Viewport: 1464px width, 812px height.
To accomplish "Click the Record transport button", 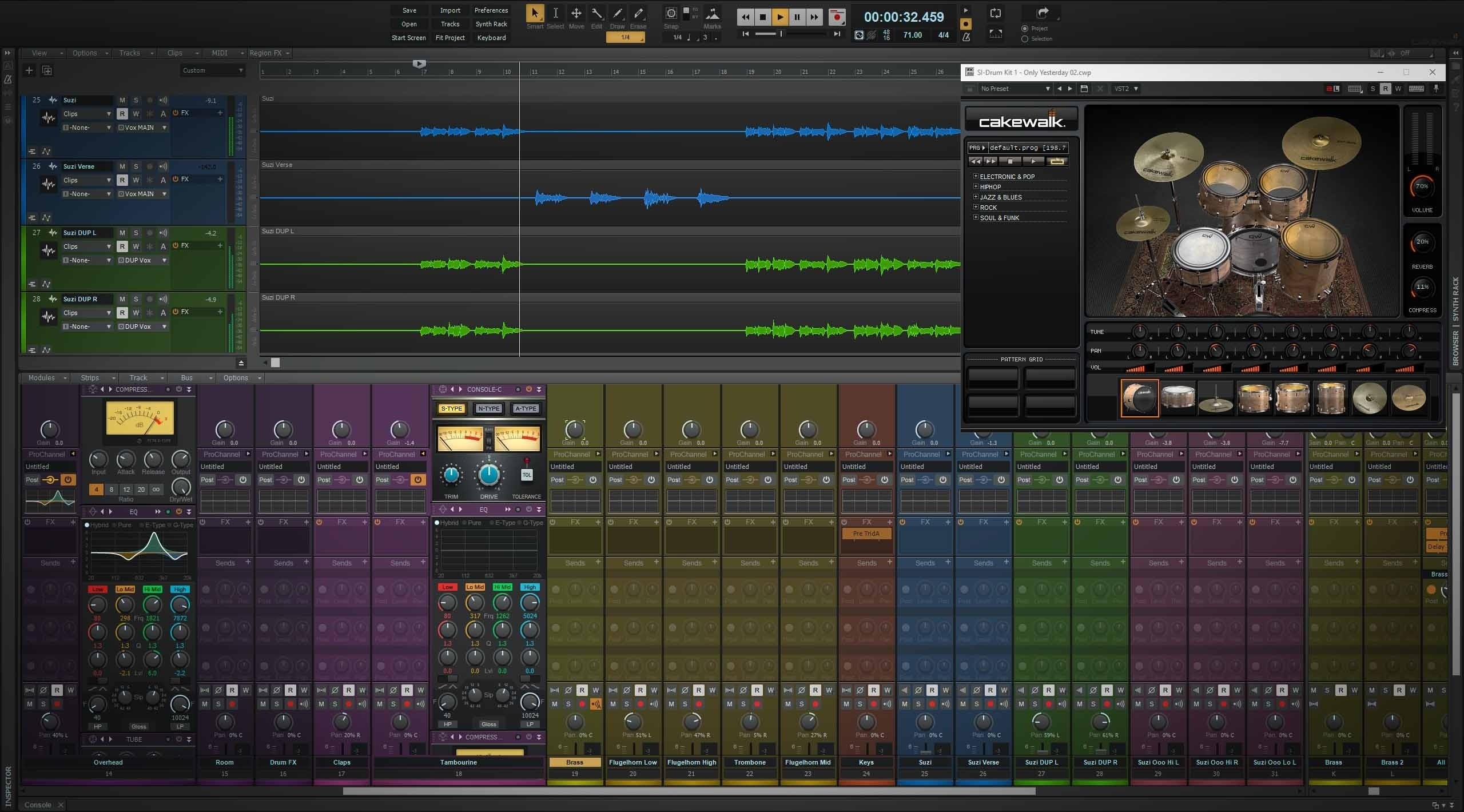I will coord(837,17).
